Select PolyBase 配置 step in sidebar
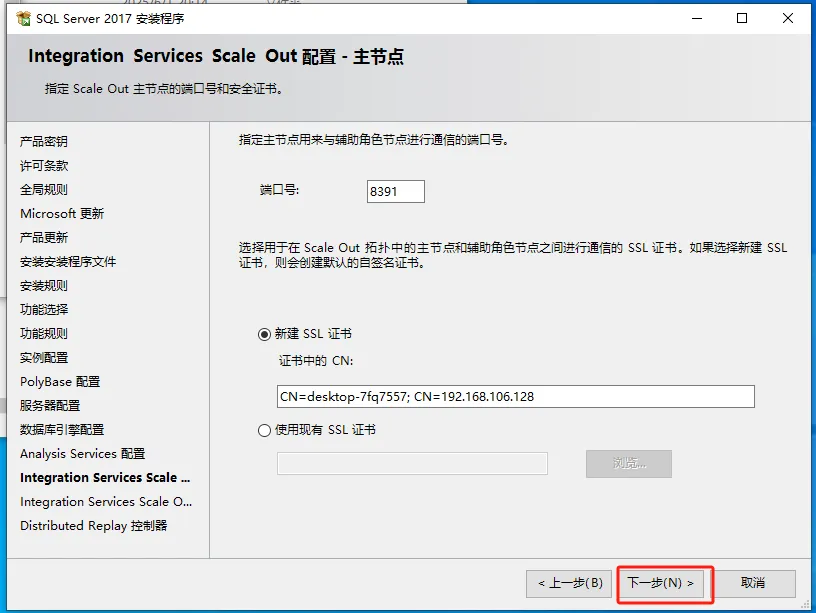This screenshot has width=816, height=613. (60, 381)
